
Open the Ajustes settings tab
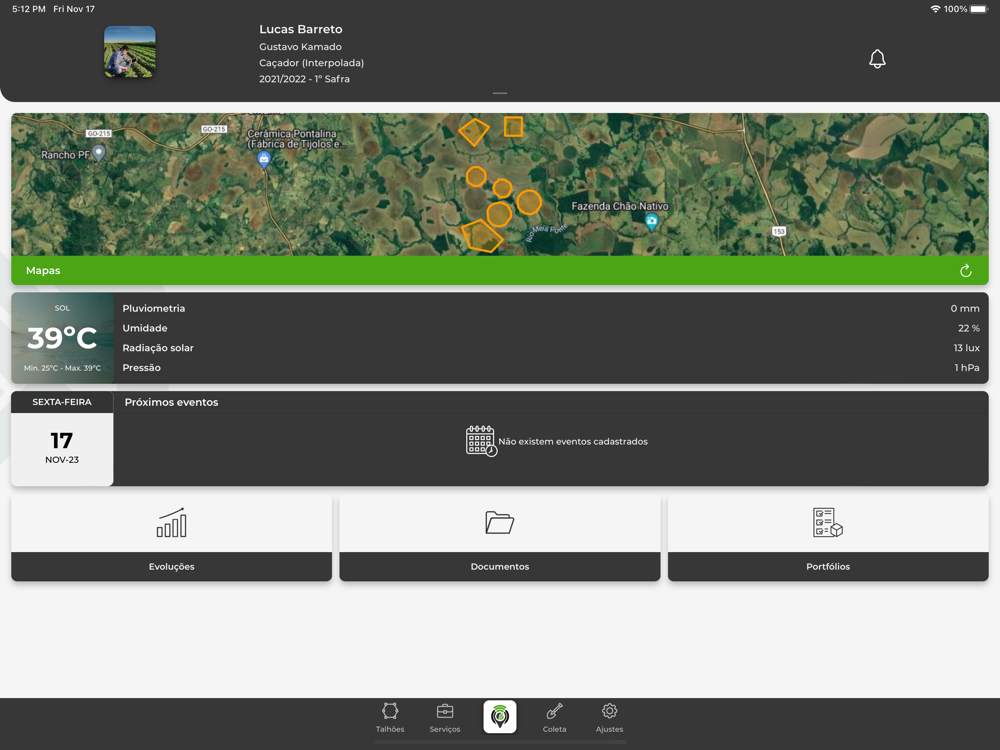tap(609, 717)
